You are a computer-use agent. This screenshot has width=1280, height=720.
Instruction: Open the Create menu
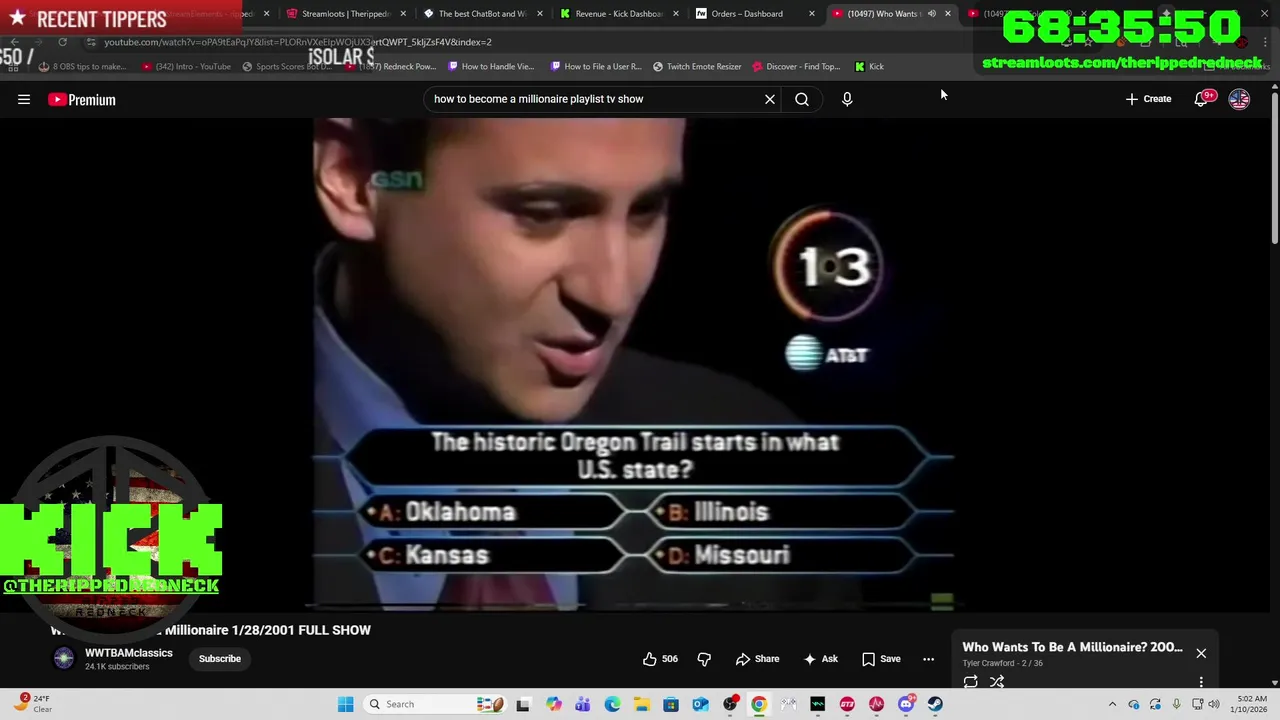tap(1148, 99)
